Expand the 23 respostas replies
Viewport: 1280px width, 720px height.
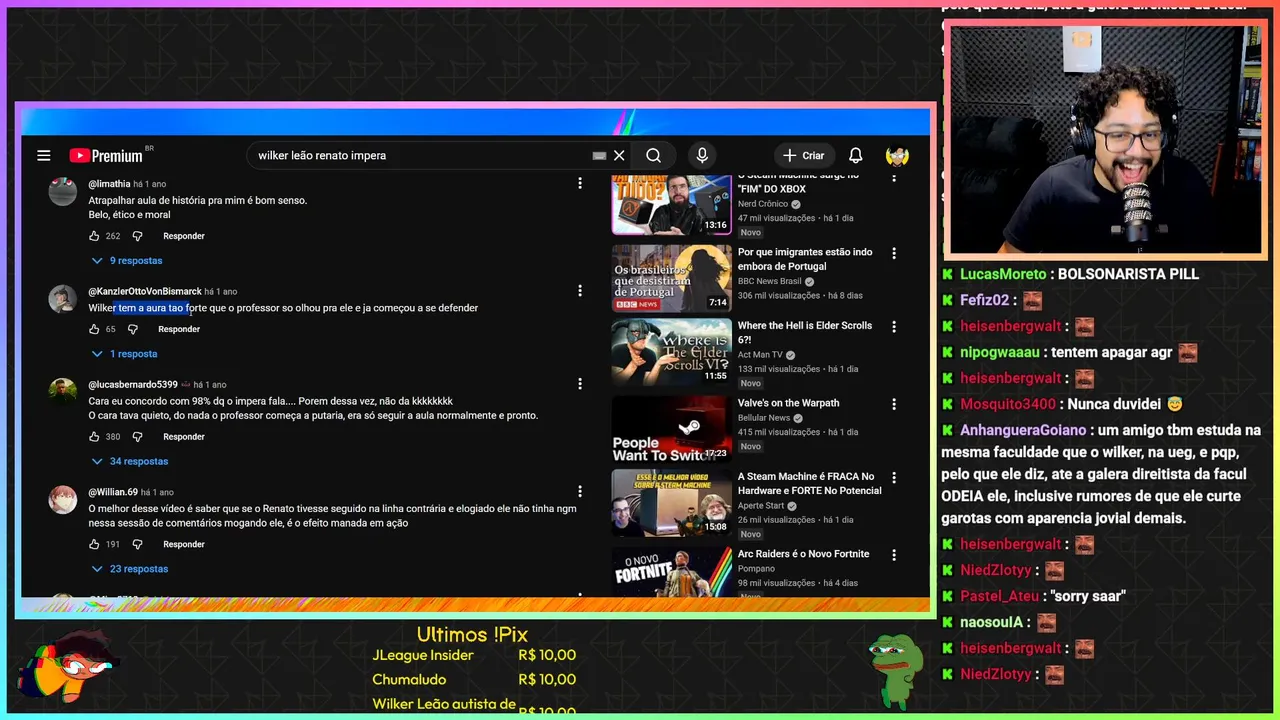130,569
